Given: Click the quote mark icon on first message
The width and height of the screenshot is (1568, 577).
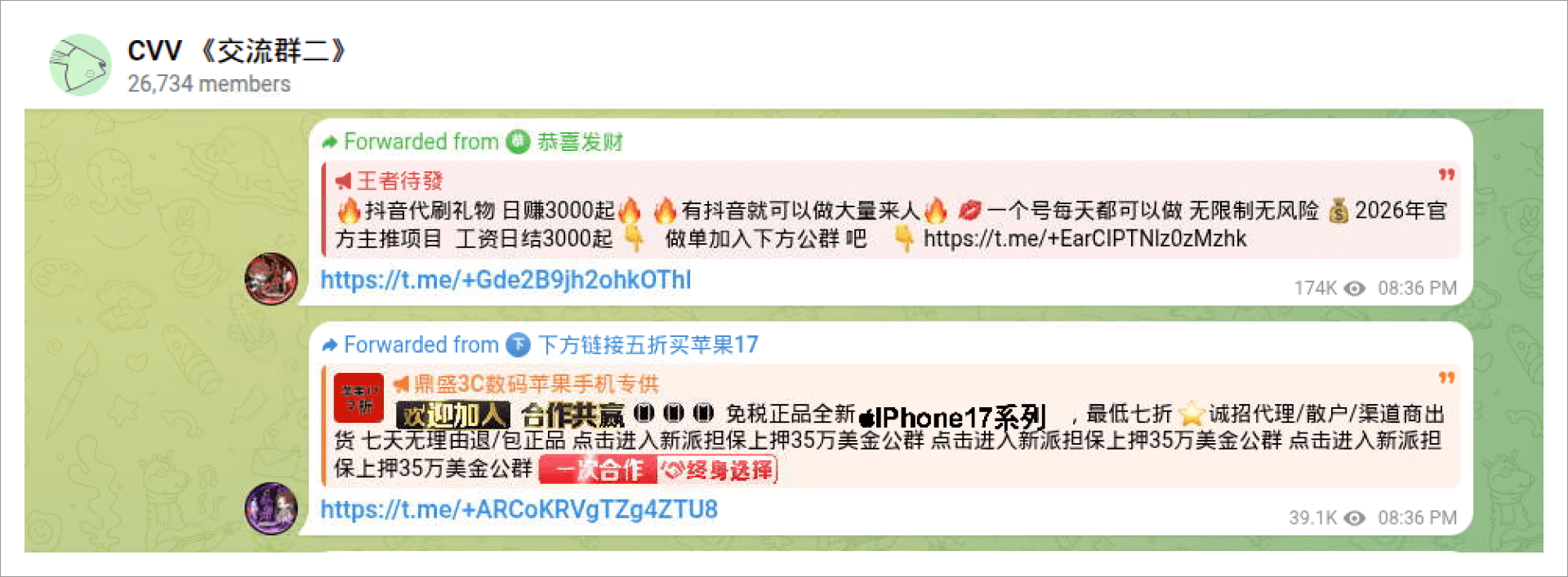Looking at the screenshot, I should [1446, 175].
